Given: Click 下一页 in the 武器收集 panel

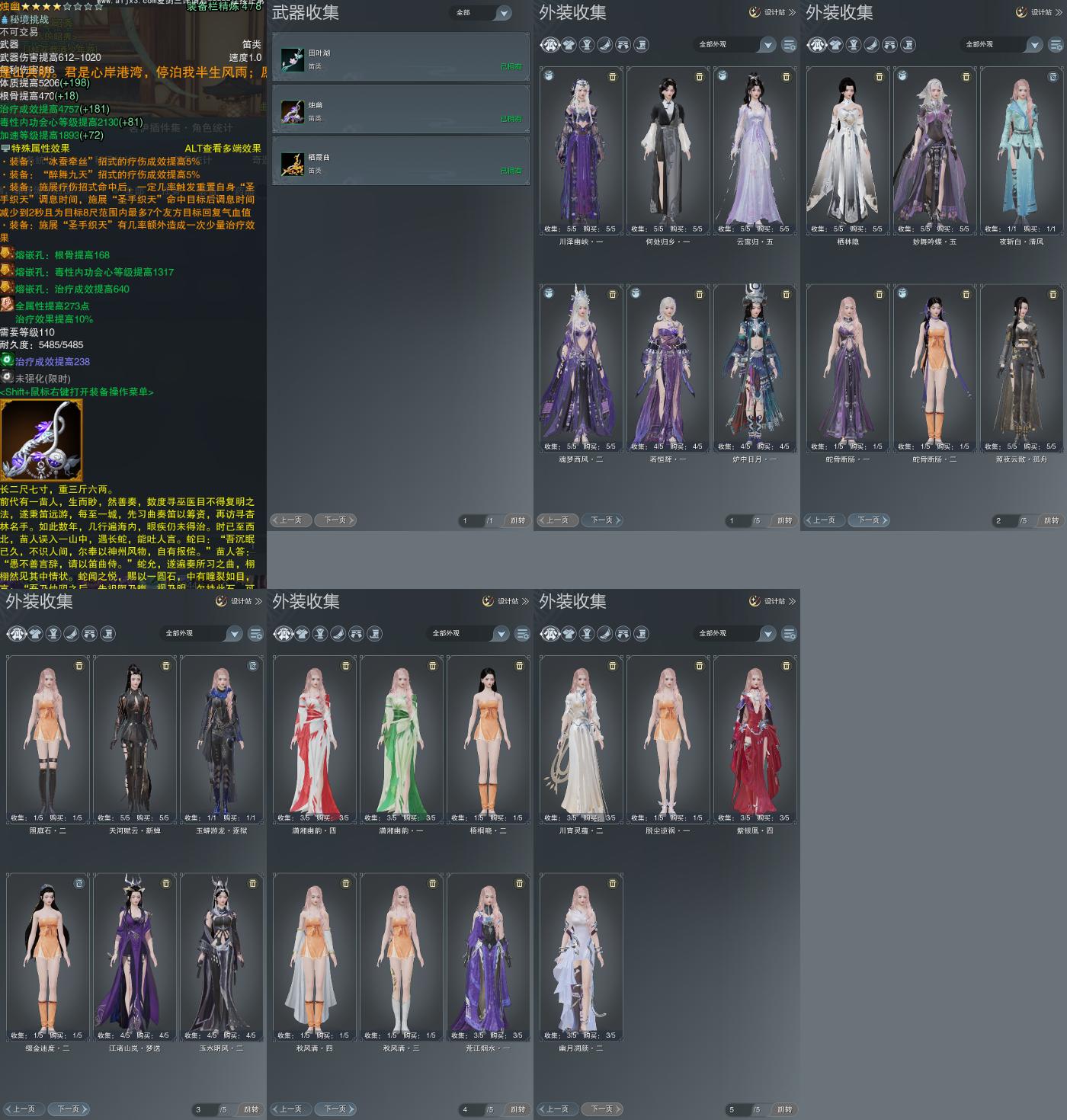Looking at the screenshot, I should click(x=335, y=520).
